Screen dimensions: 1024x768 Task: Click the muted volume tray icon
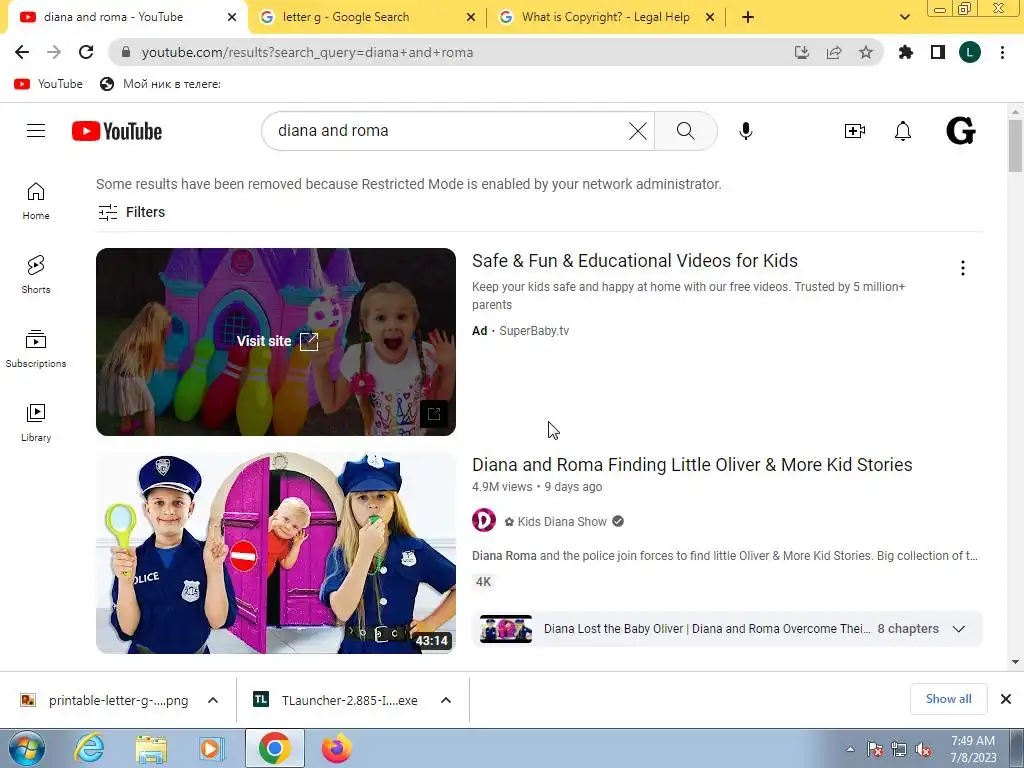coord(923,750)
